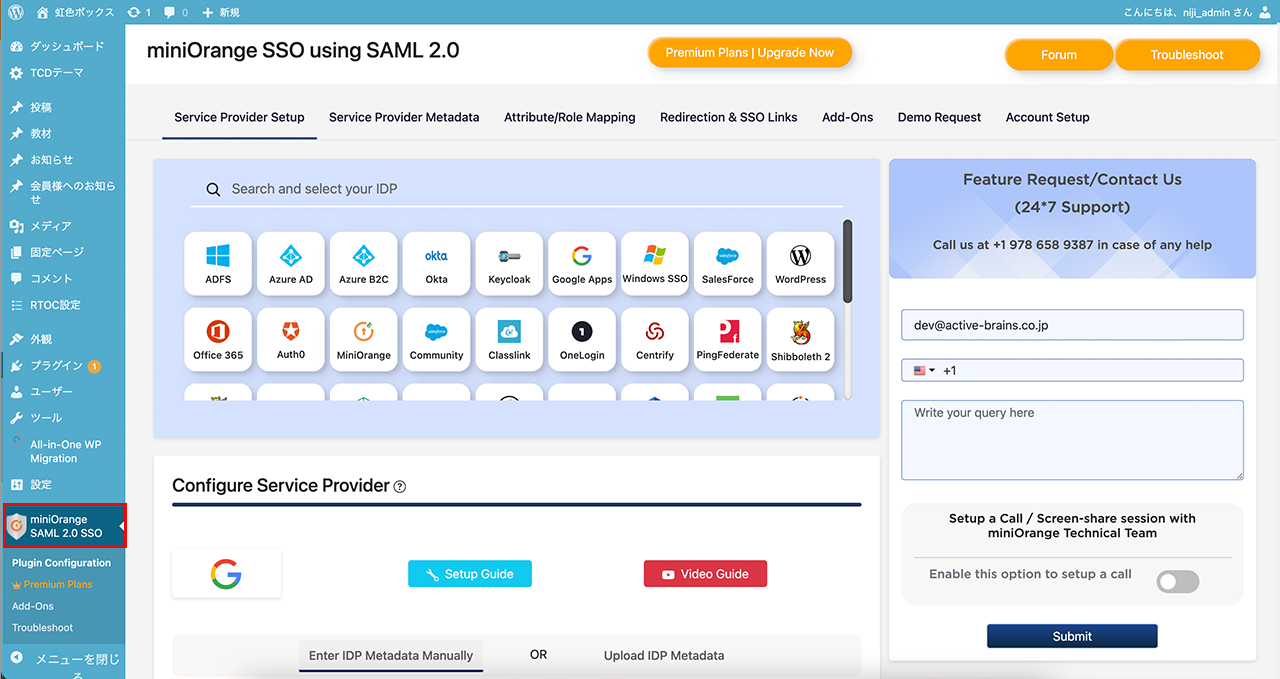Go to Redirection & SSO Links tab

point(729,117)
